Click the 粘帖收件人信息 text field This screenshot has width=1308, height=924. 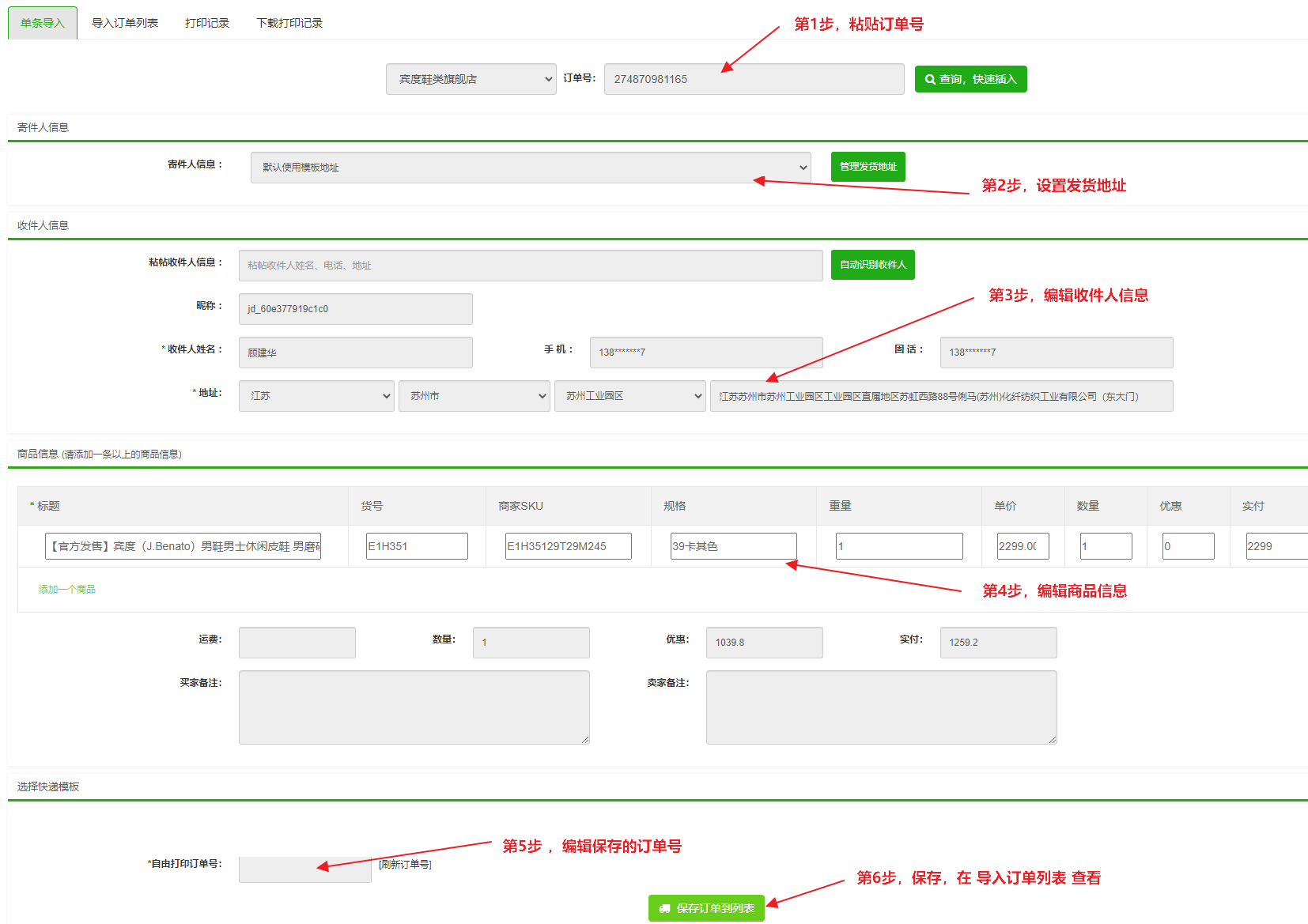click(530, 266)
